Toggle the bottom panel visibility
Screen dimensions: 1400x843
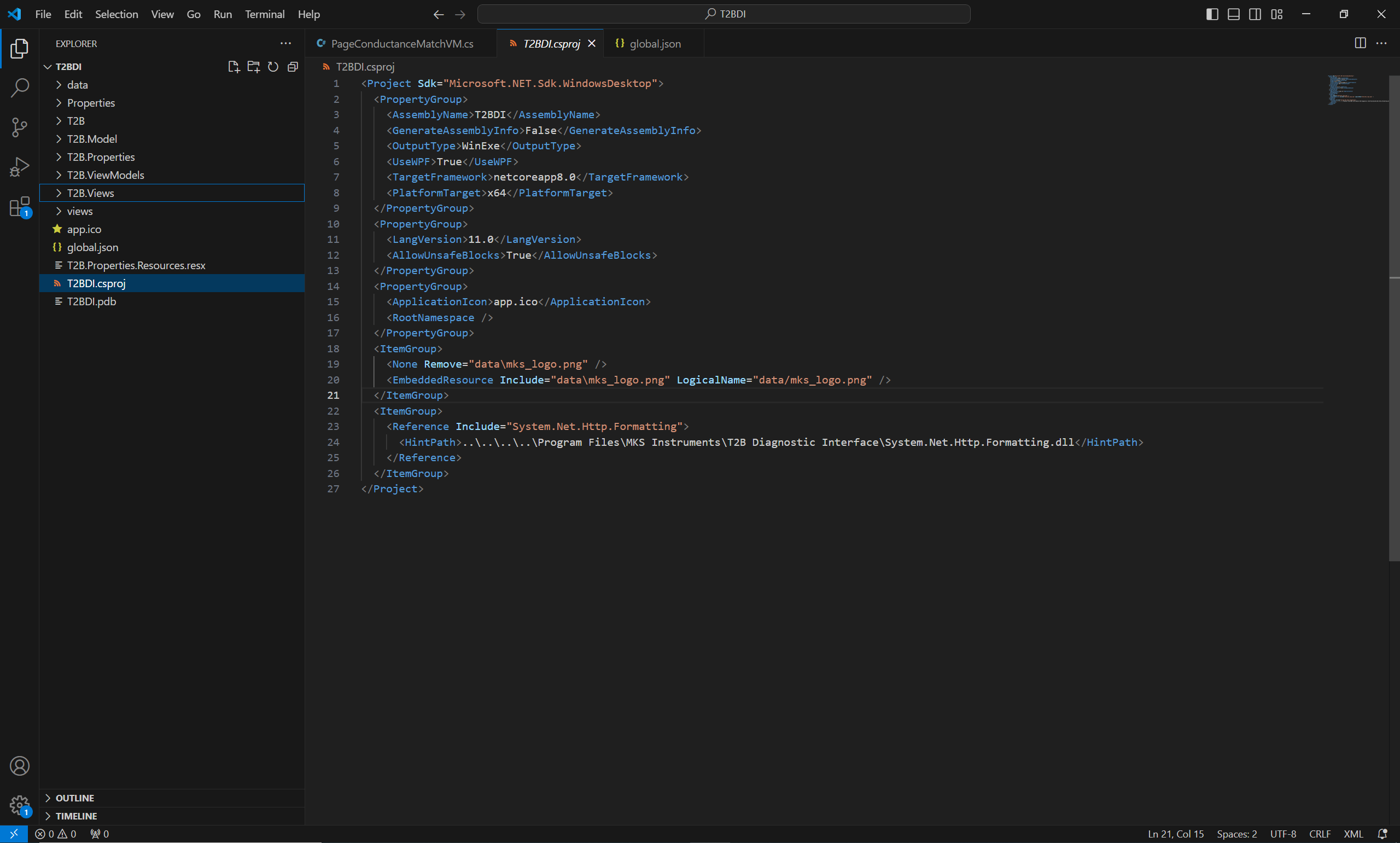coord(1234,14)
